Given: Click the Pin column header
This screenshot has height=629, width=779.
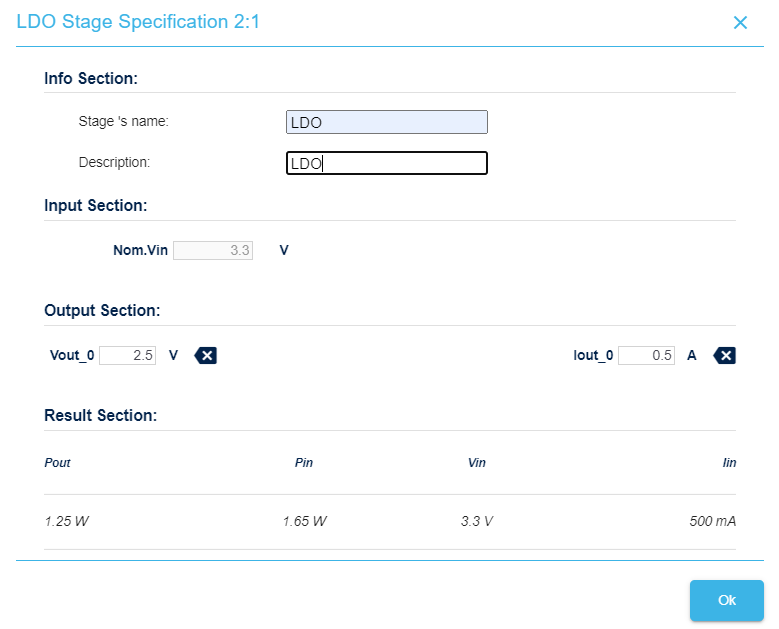Looking at the screenshot, I should [x=304, y=463].
